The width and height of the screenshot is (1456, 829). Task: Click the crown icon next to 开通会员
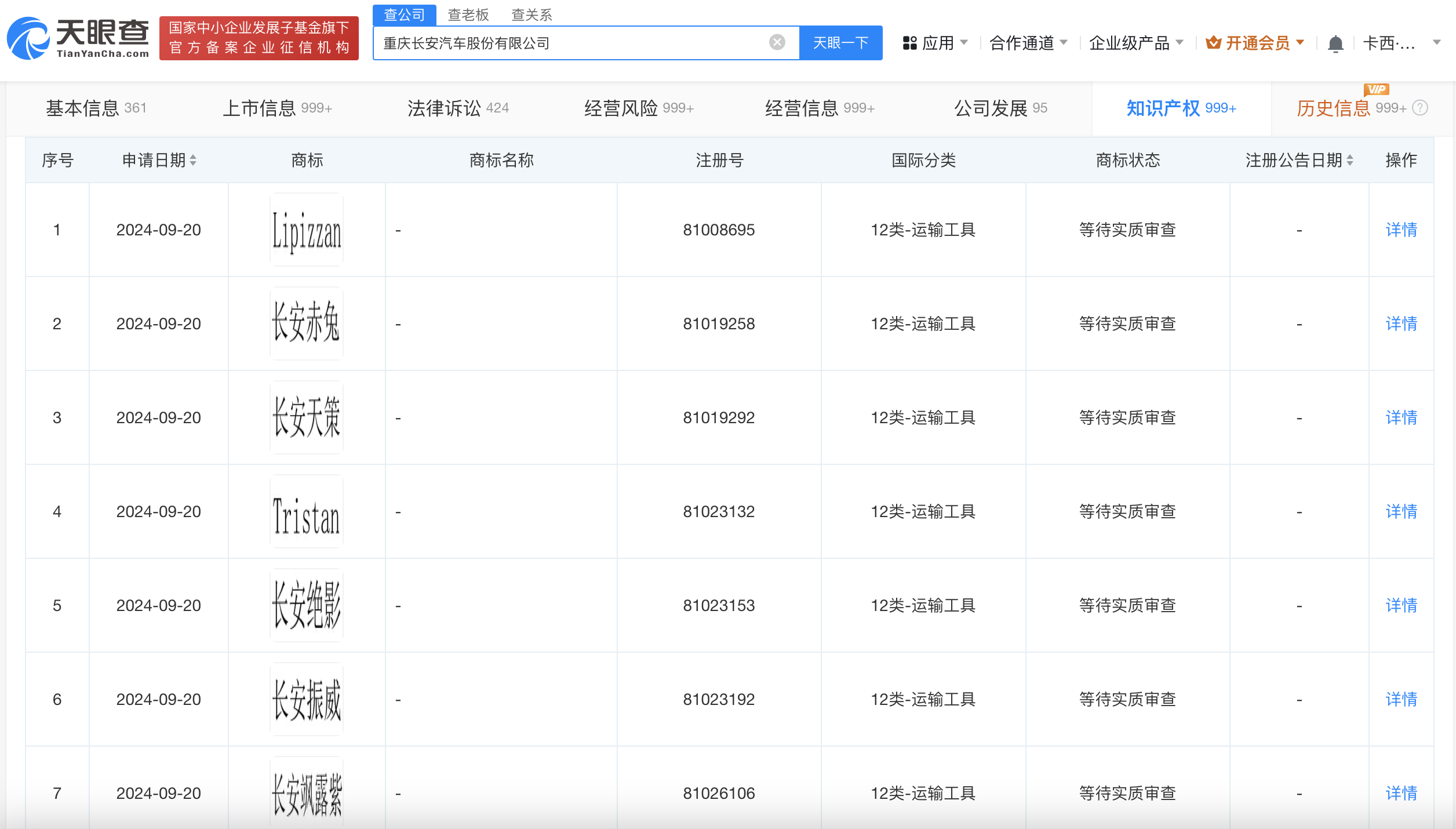[x=1213, y=42]
